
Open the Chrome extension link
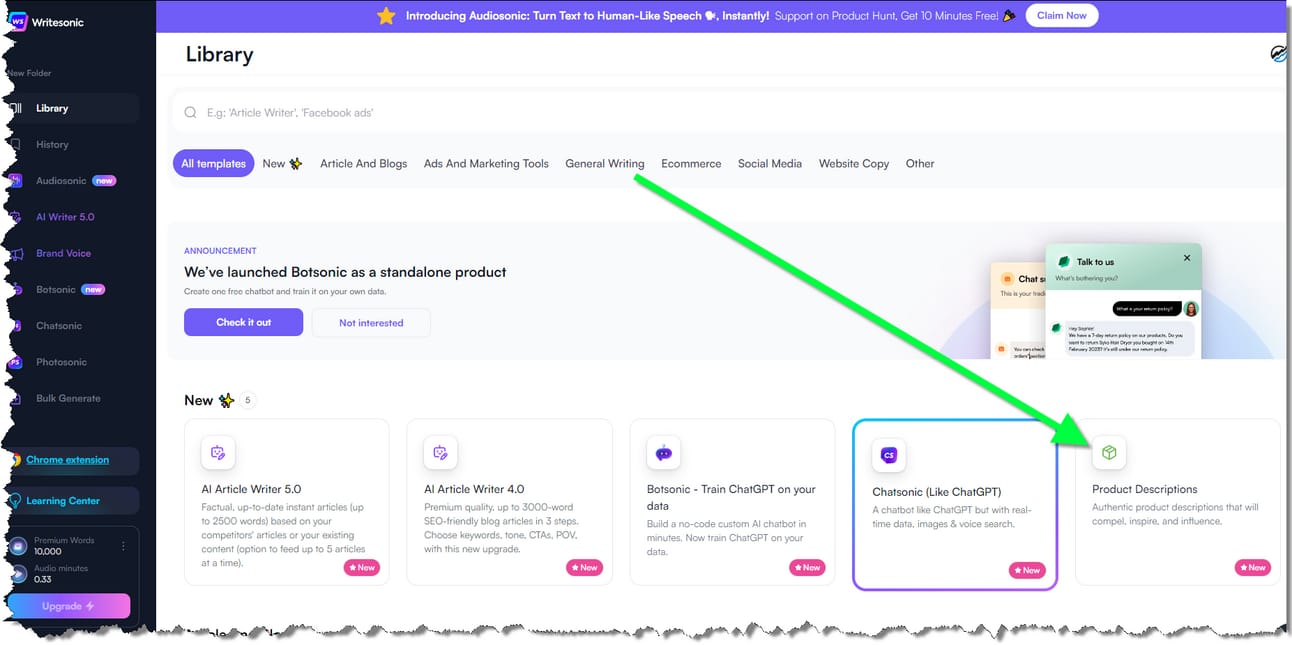point(67,460)
